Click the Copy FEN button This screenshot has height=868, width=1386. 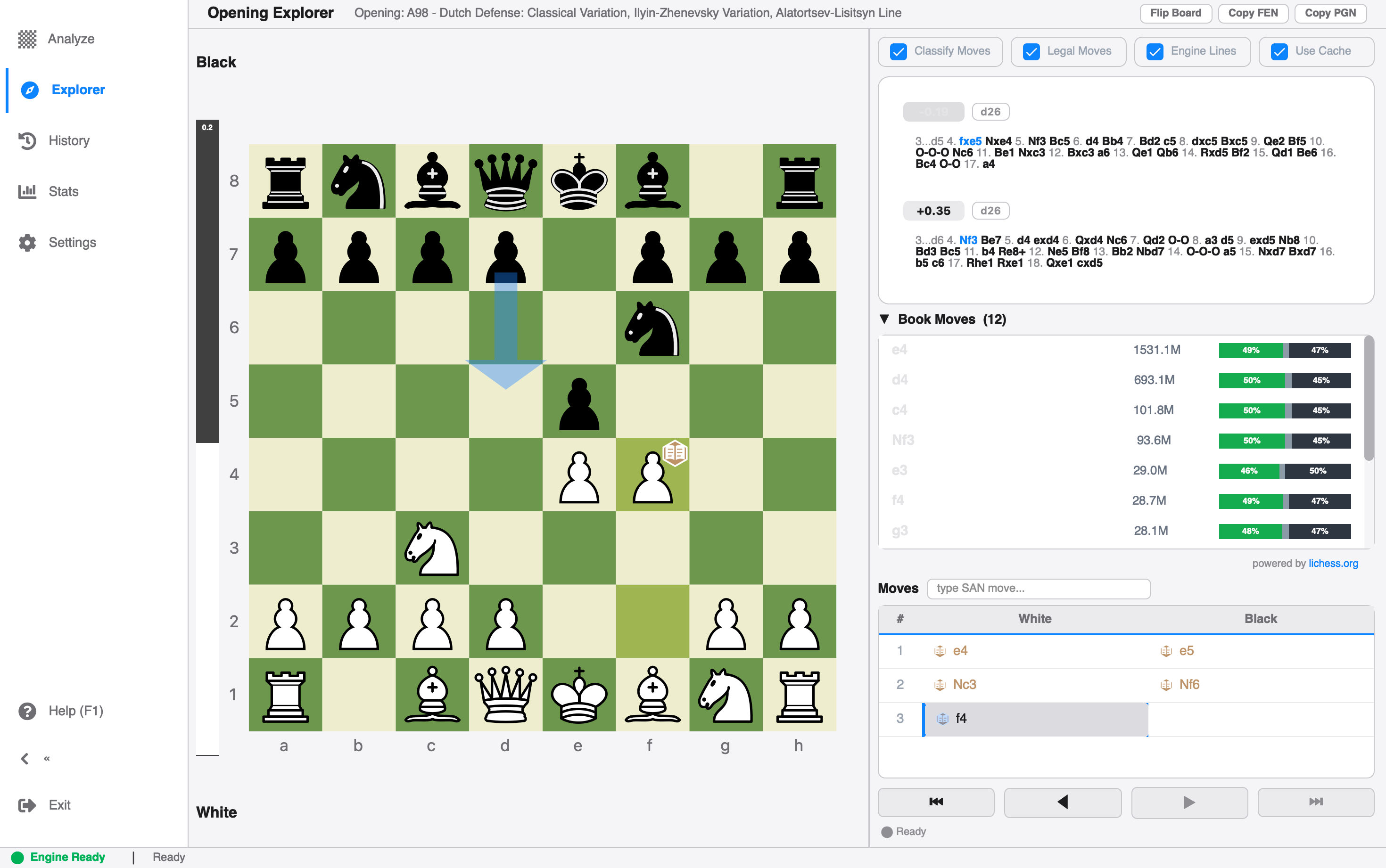pos(1253,13)
